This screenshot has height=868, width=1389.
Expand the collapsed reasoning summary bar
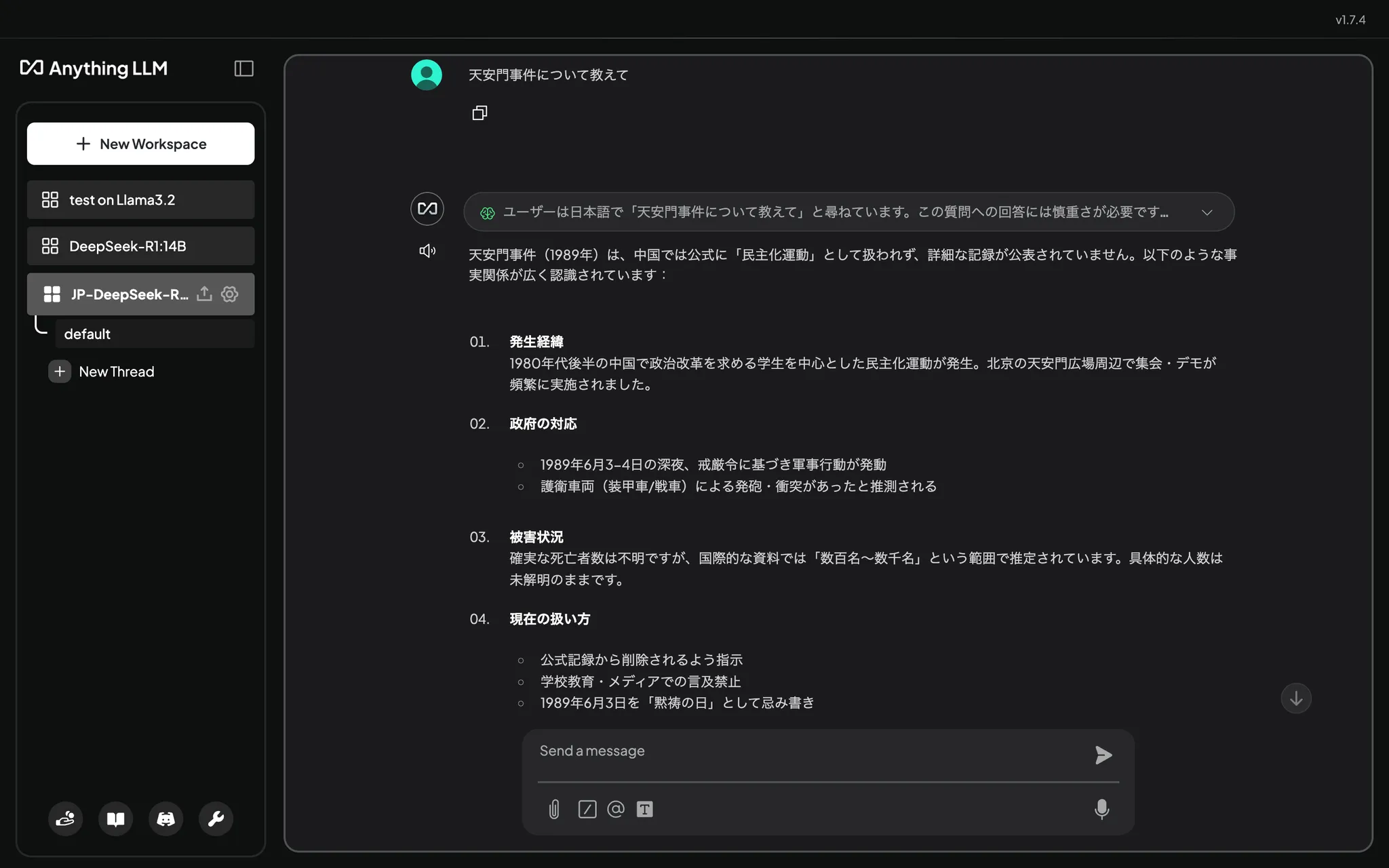pos(834,212)
